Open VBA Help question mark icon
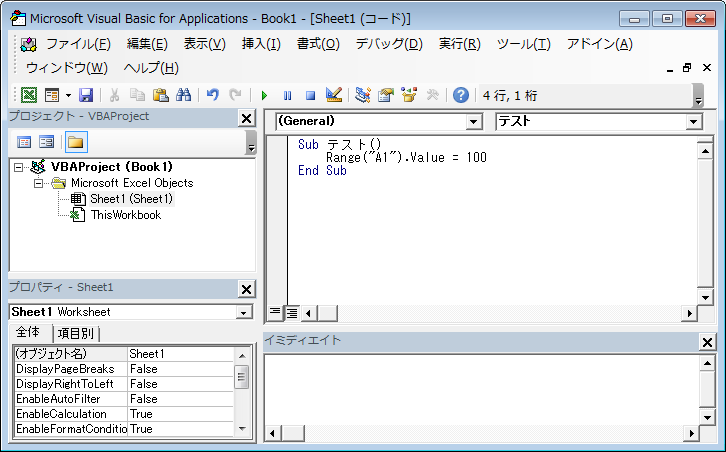 pyautogui.click(x=461, y=95)
